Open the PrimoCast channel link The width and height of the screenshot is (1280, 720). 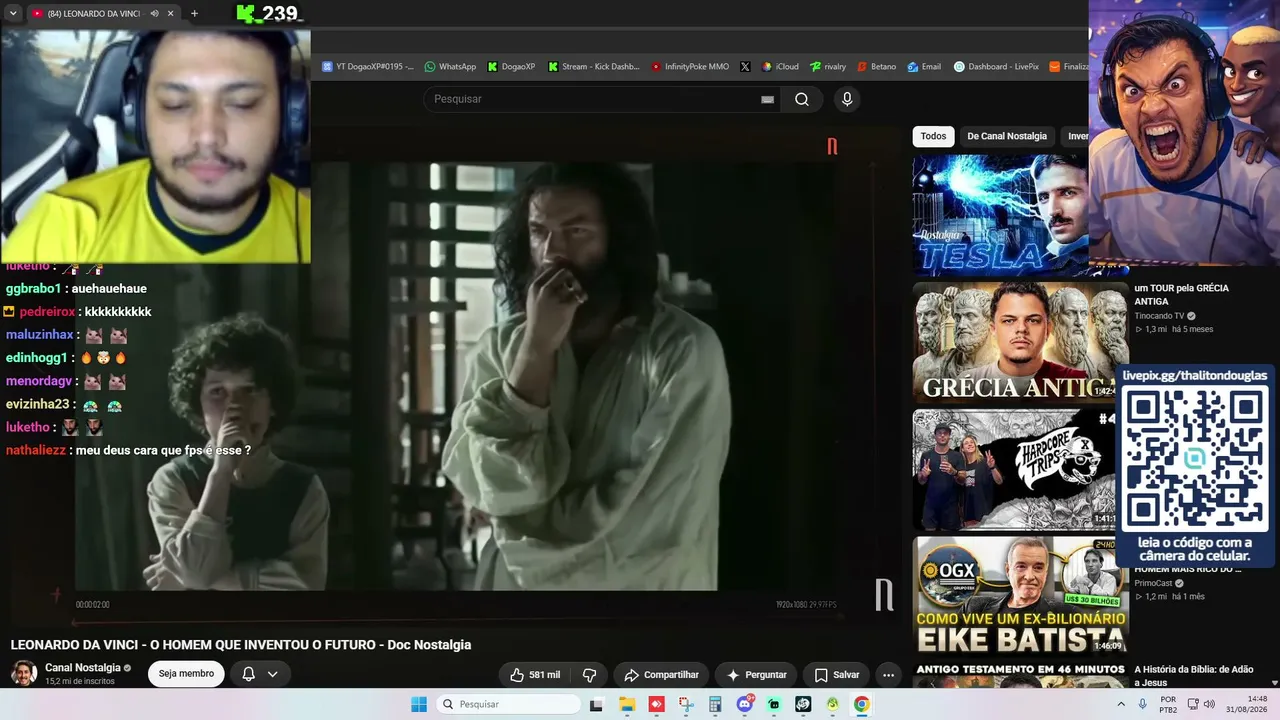(x=1153, y=583)
